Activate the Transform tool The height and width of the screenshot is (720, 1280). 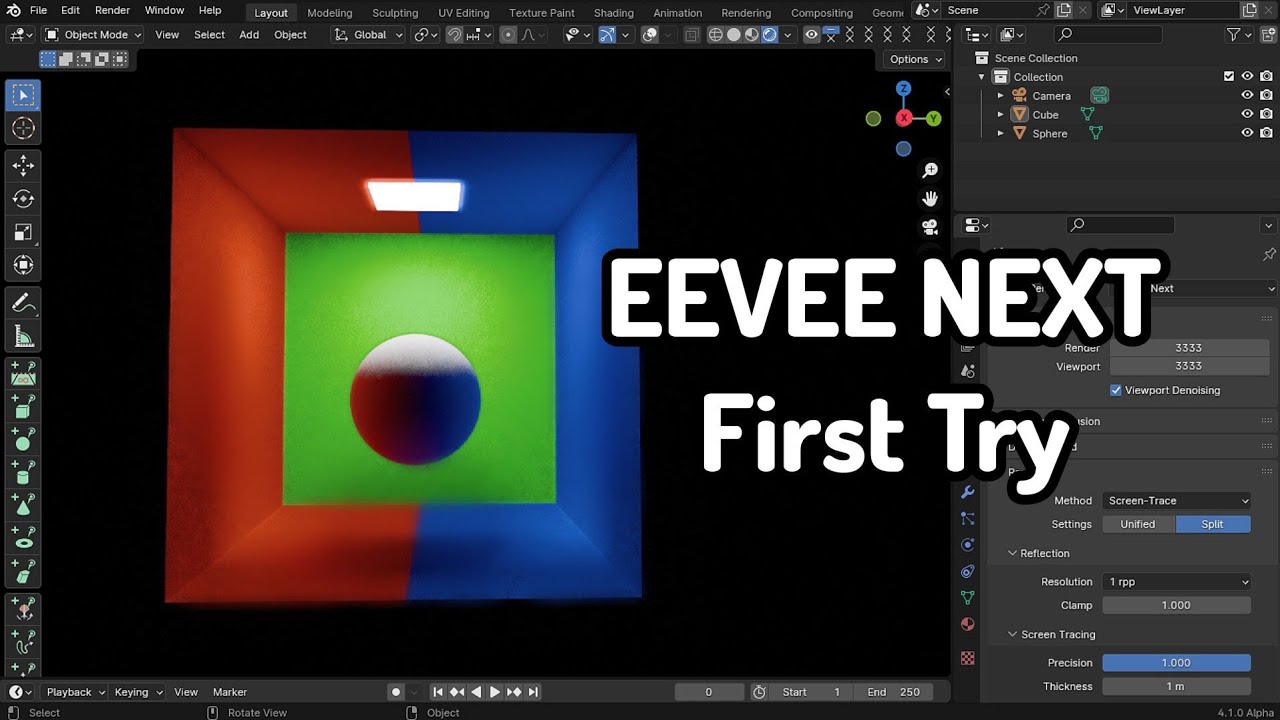(23, 265)
